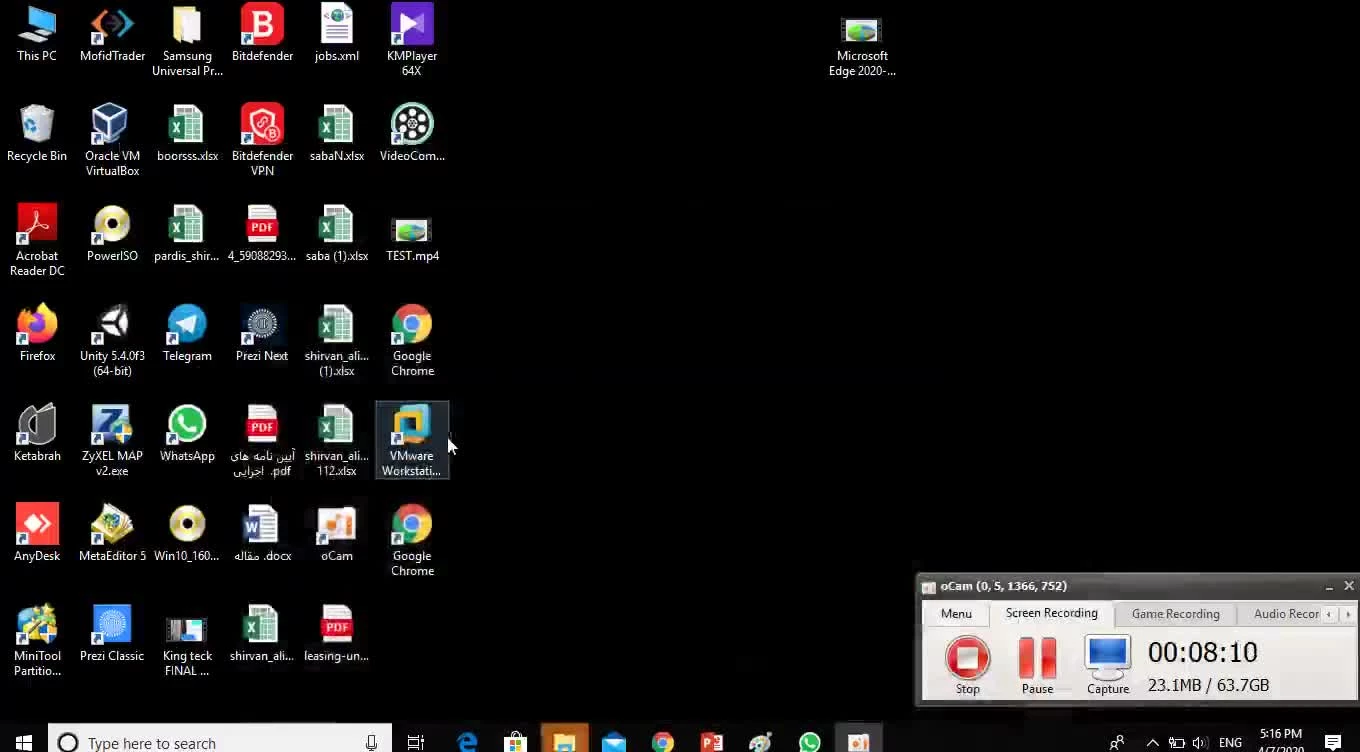
Task: Select the sabaN.xlsx file
Action: point(337,134)
